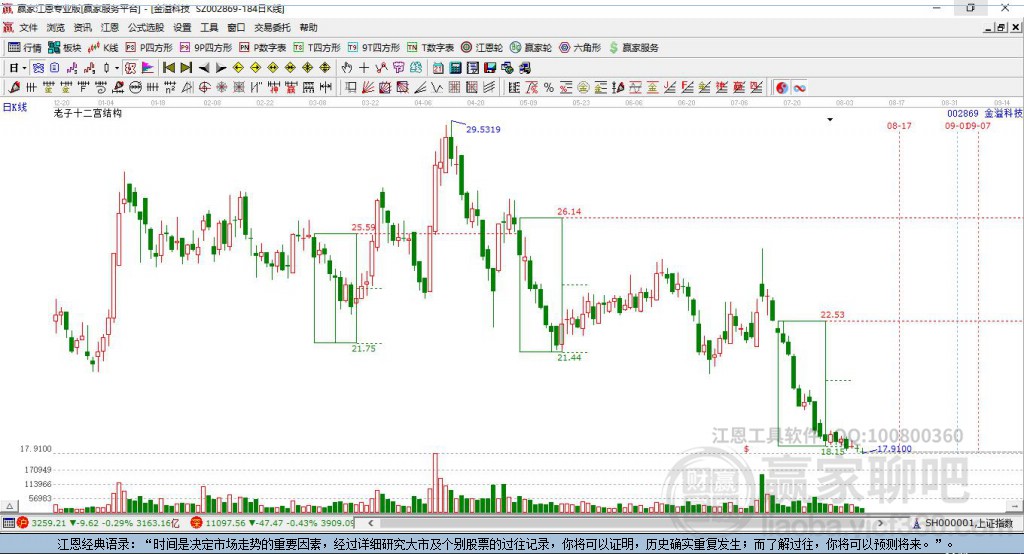
Task: Open the 工具 menu
Action: [x=209, y=27]
